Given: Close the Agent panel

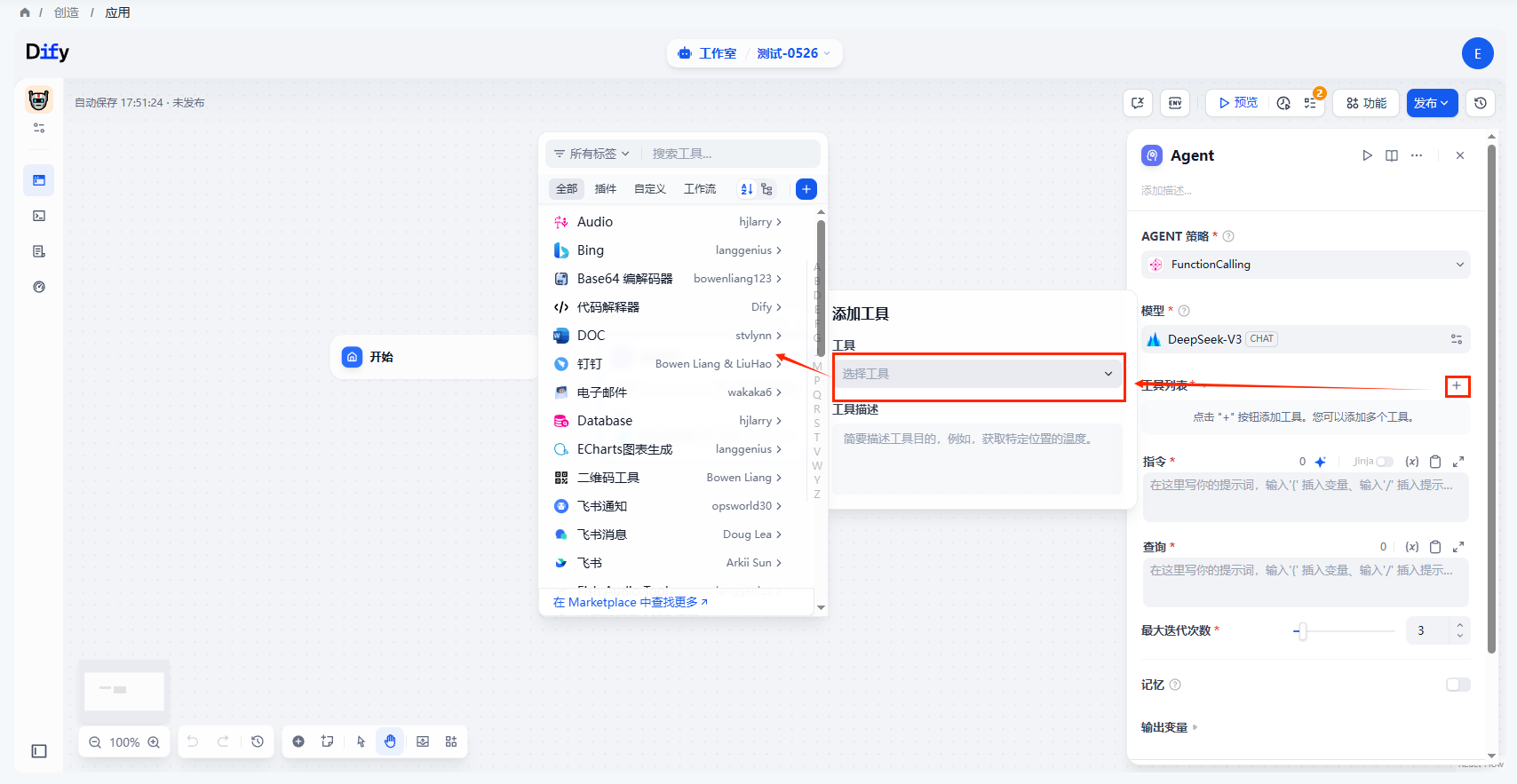Looking at the screenshot, I should [x=1460, y=155].
